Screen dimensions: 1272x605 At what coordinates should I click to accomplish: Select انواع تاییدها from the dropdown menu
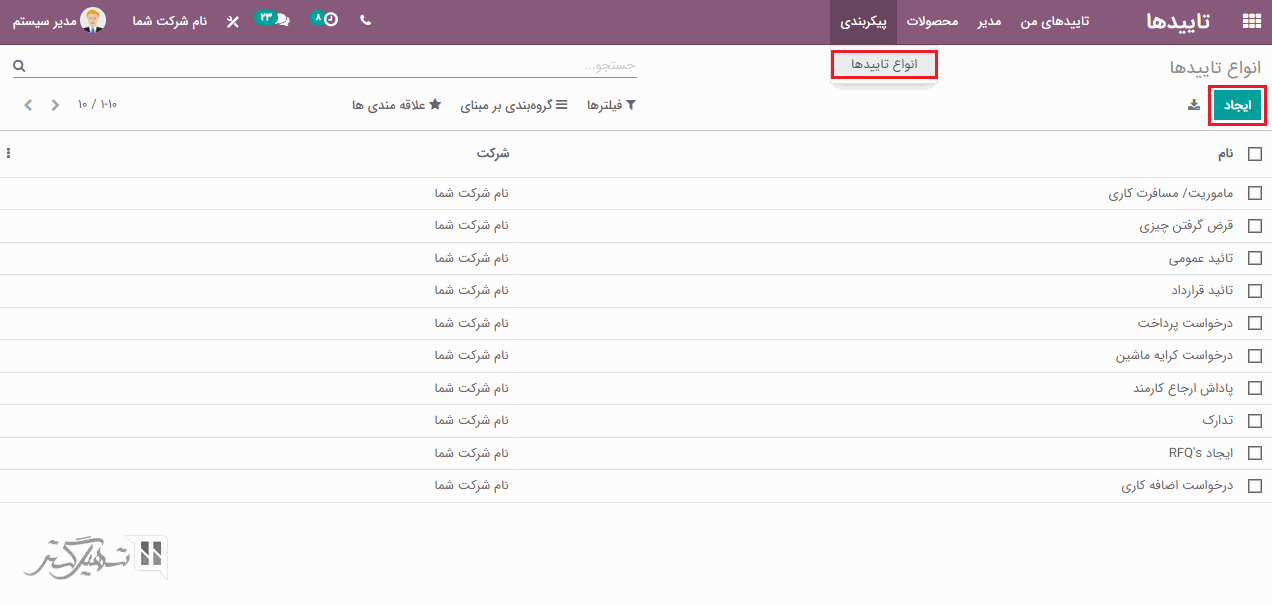pyautogui.click(x=884, y=64)
